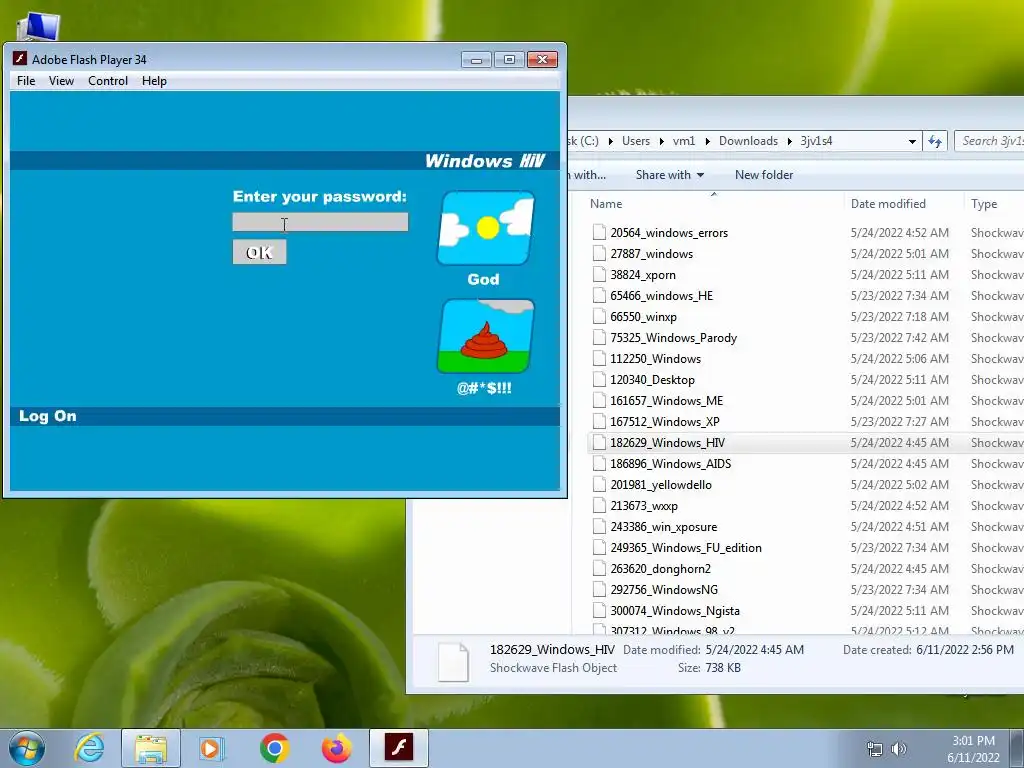Image resolution: width=1024 pixels, height=768 pixels.
Task: Sort by the Date modified column header
Action: 888,204
